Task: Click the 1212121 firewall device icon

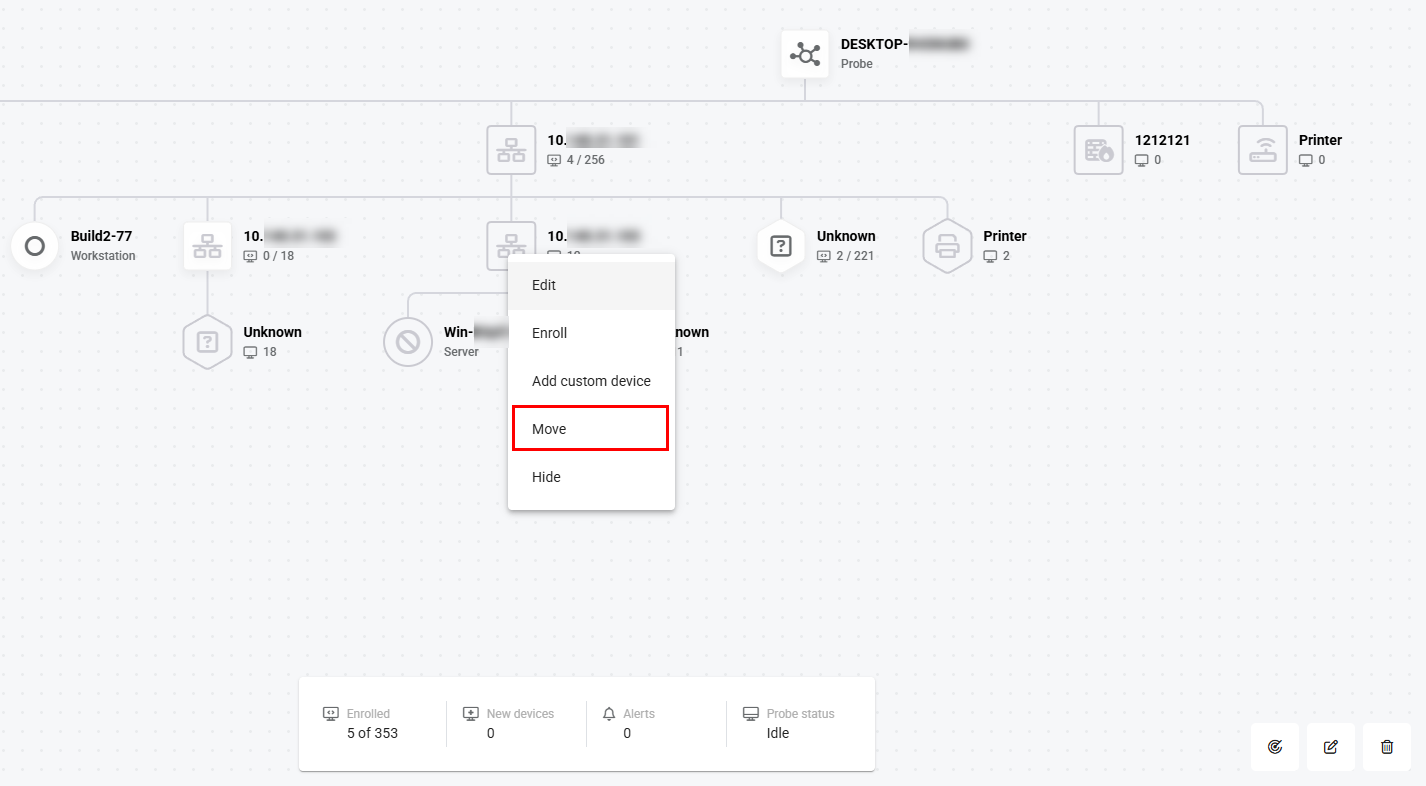Action: [x=1099, y=150]
